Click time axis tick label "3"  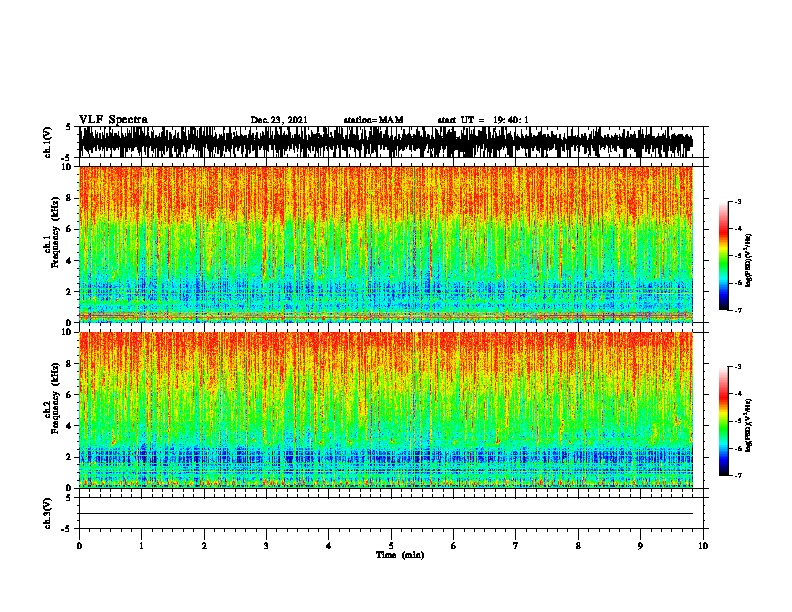click(266, 545)
